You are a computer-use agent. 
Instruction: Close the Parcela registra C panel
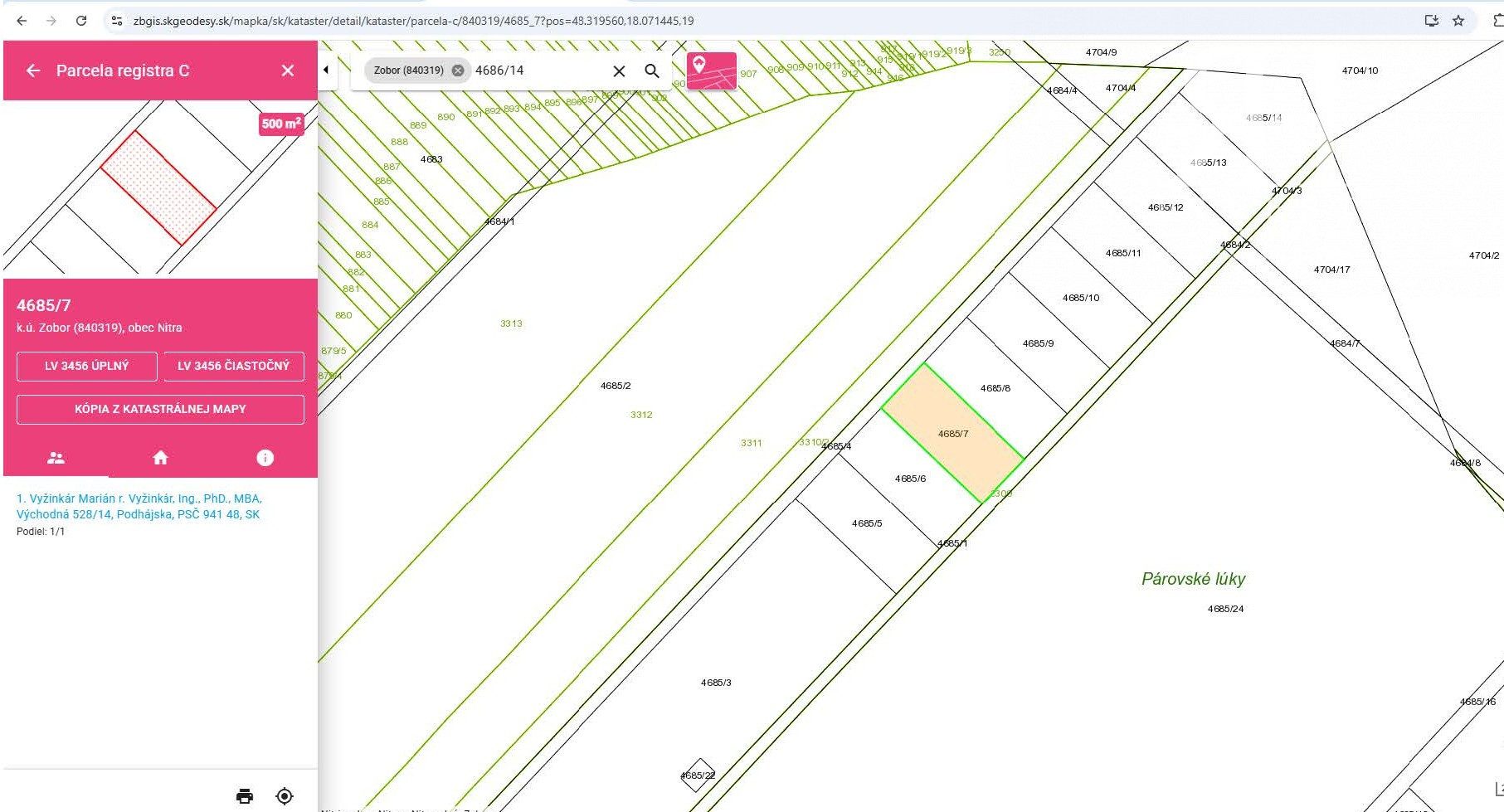coord(288,71)
